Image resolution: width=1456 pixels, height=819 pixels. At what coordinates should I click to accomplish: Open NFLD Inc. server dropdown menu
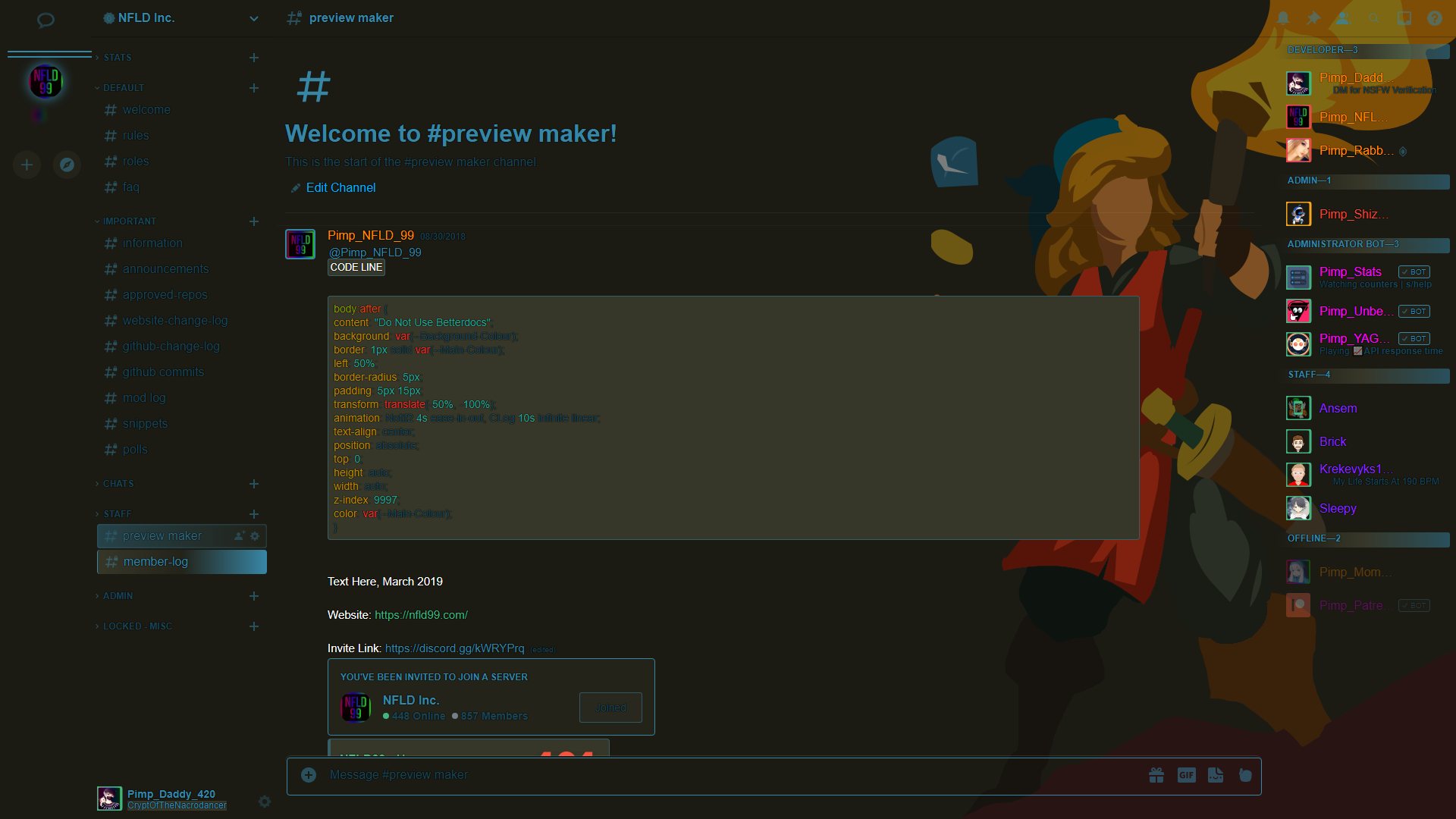tap(254, 18)
